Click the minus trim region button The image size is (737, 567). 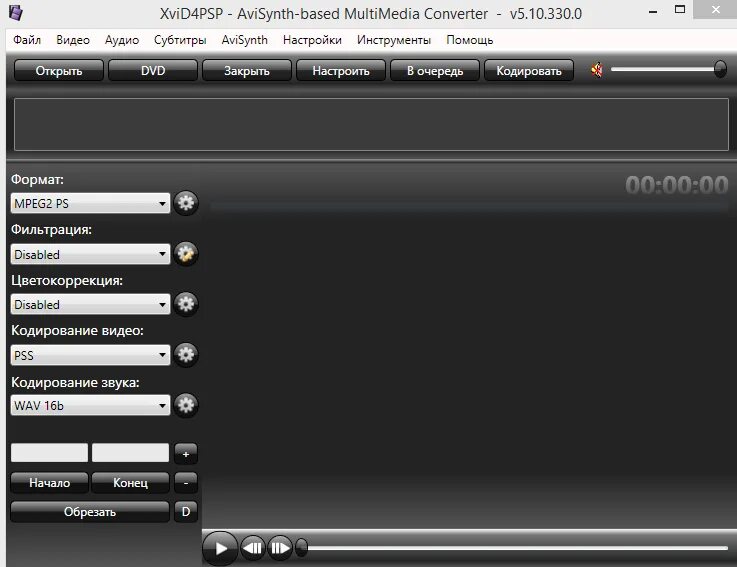point(186,482)
